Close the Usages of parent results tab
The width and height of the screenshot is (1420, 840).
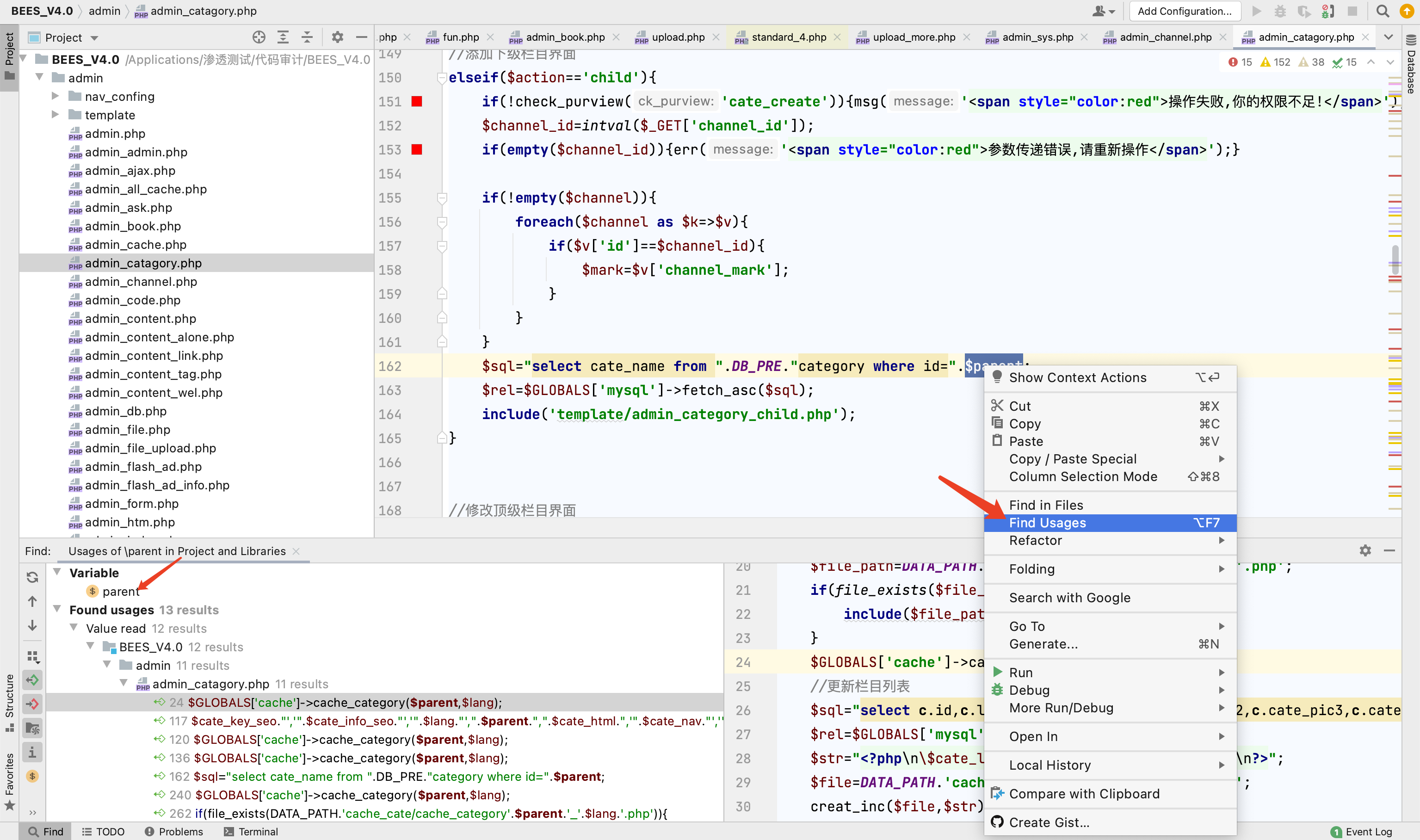296,551
